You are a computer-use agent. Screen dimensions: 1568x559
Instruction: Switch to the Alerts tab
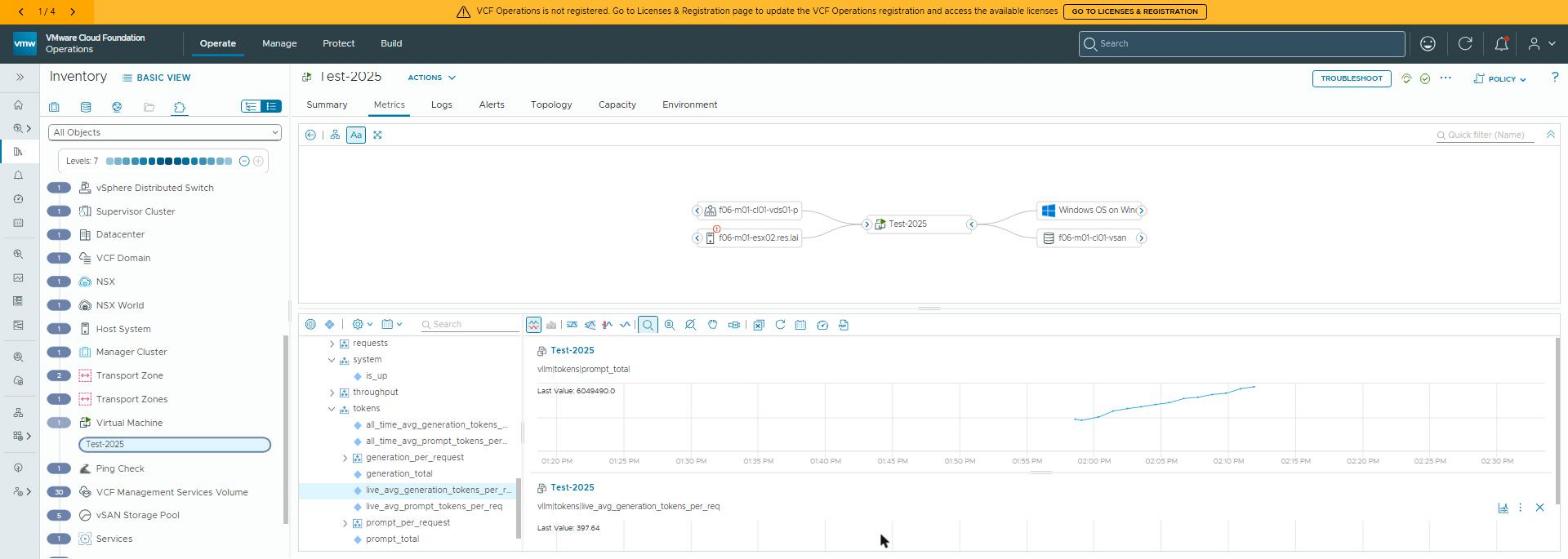(x=491, y=105)
